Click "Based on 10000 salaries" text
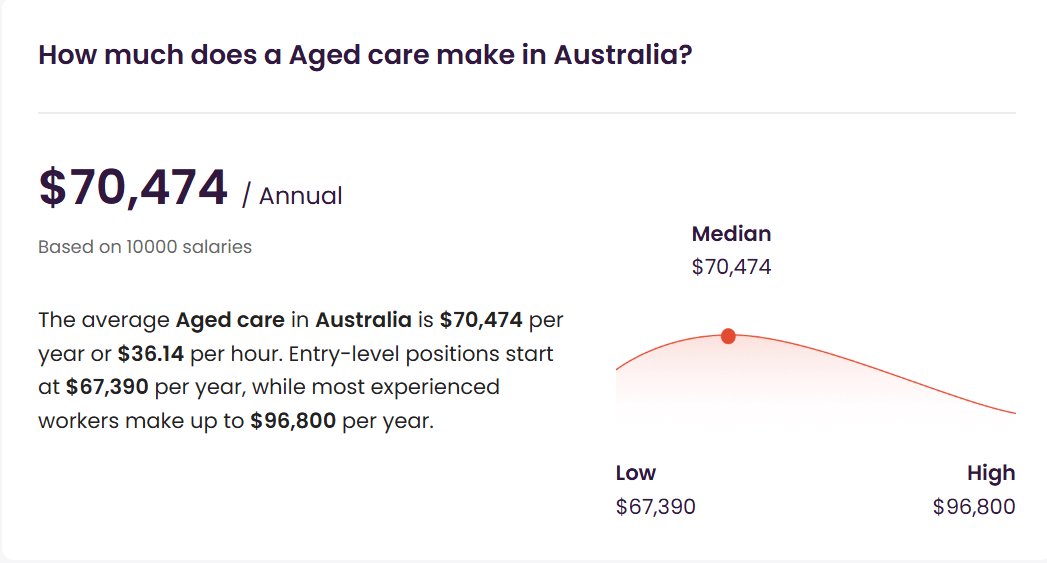 coord(145,246)
